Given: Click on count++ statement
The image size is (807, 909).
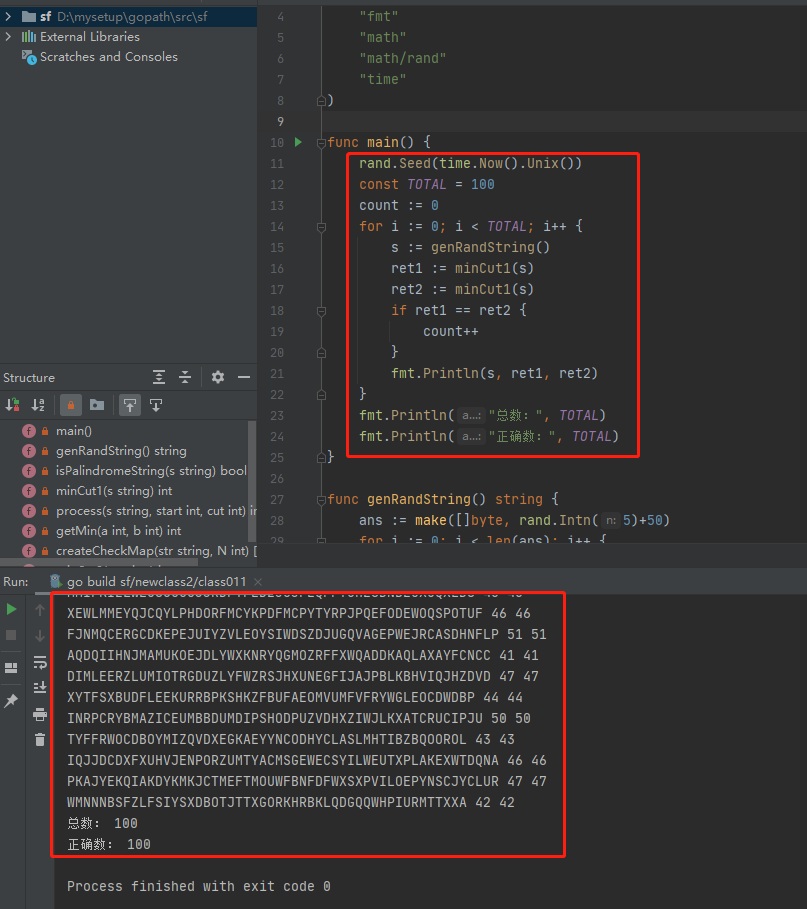Looking at the screenshot, I should click(x=450, y=332).
